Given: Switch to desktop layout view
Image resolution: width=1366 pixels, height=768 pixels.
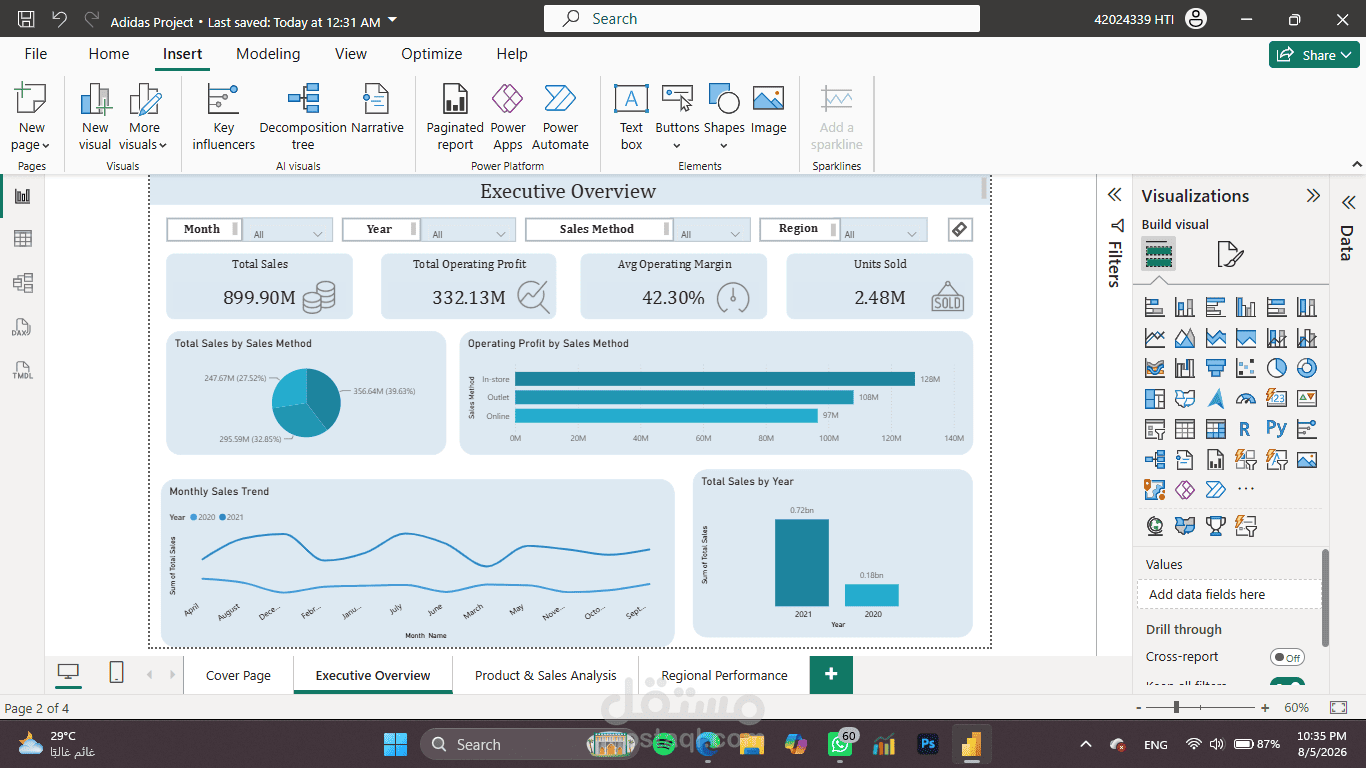Looking at the screenshot, I should (x=68, y=673).
